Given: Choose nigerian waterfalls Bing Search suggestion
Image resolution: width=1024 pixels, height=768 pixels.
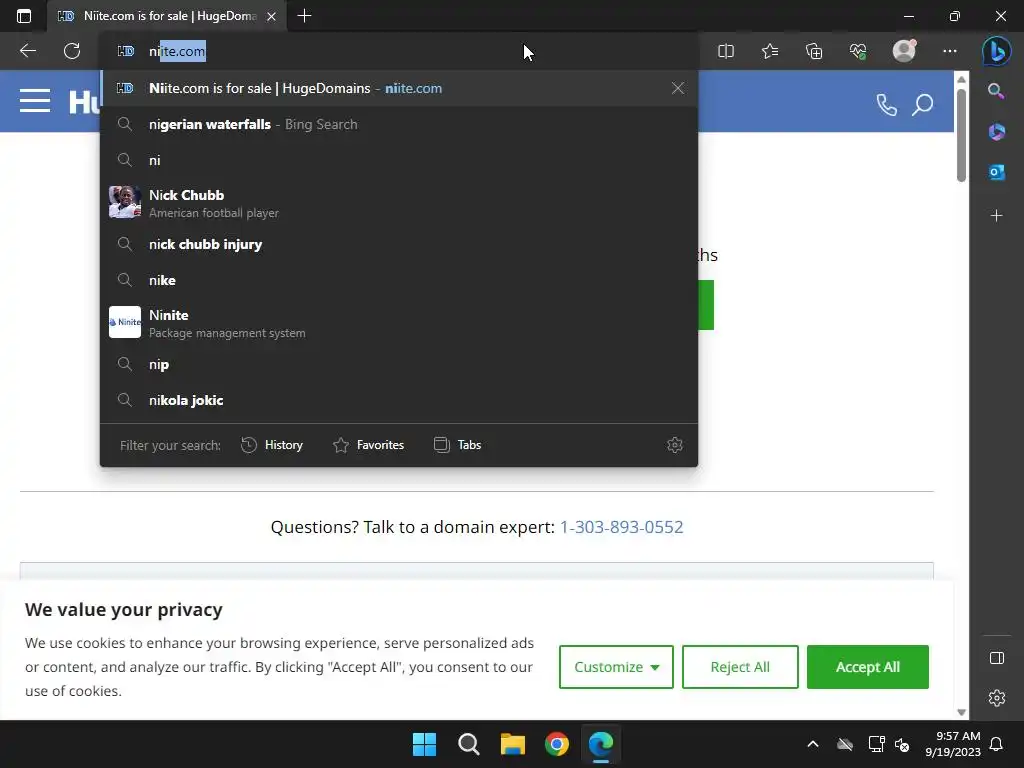Looking at the screenshot, I should 399,124.
